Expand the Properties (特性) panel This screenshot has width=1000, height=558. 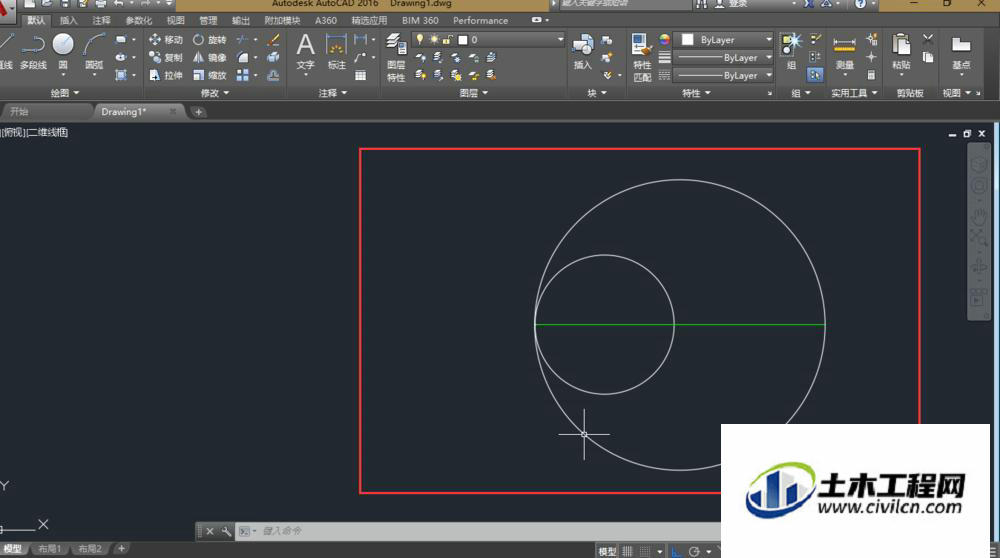696,93
